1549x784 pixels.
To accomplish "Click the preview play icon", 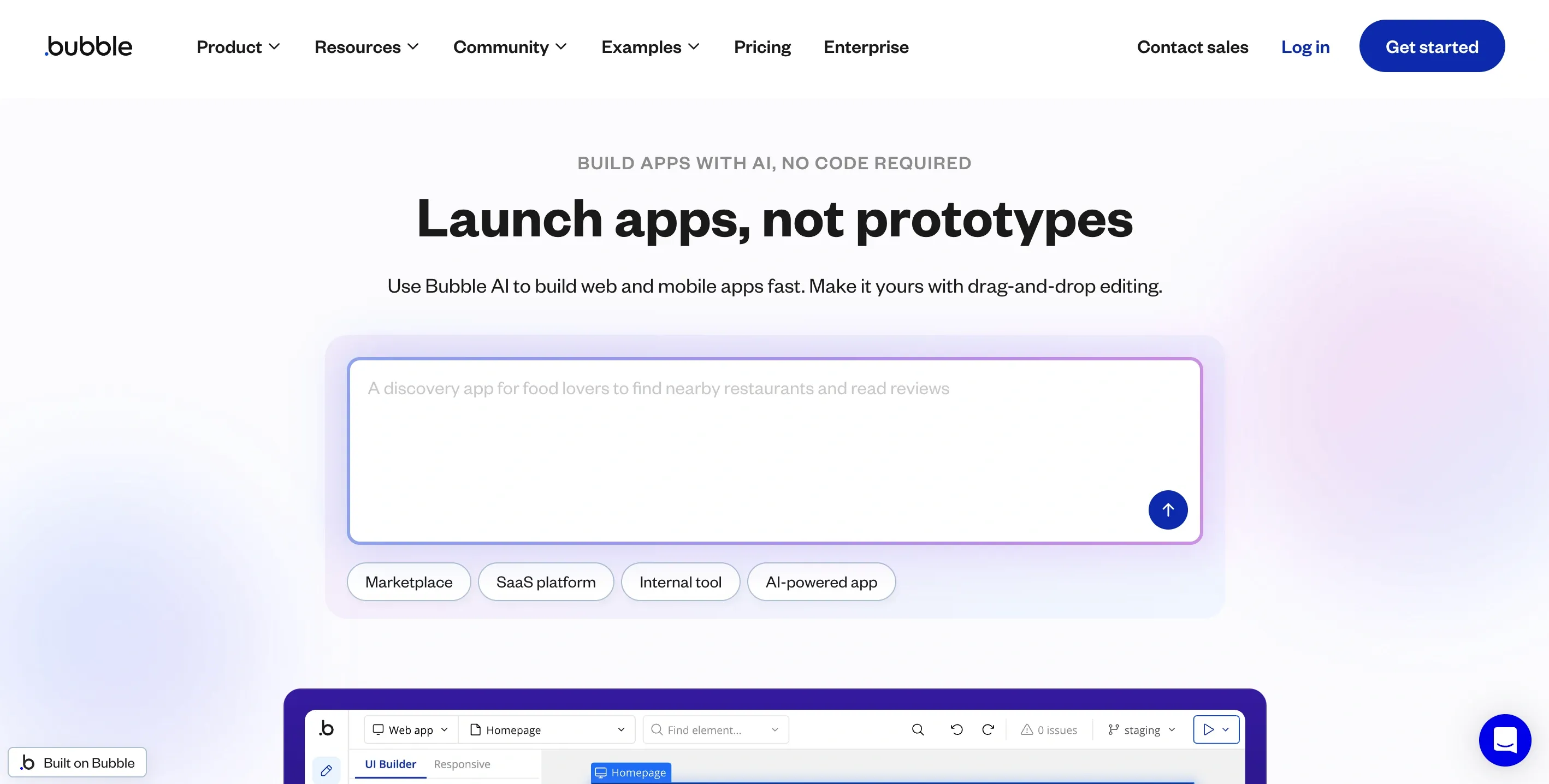I will pyautogui.click(x=1208, y=729).
